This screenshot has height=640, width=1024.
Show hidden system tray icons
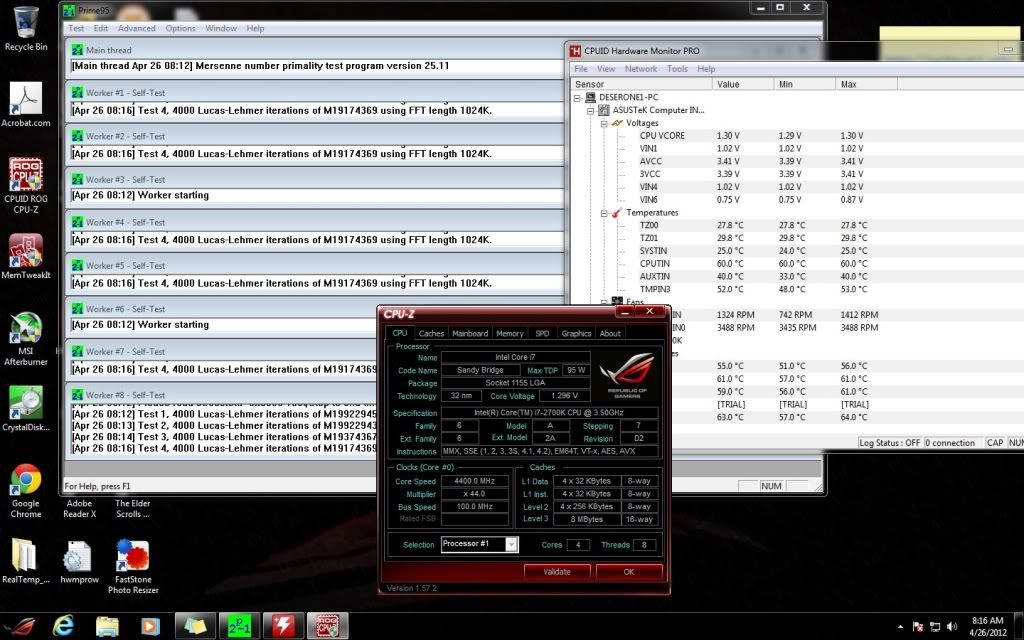901,627
